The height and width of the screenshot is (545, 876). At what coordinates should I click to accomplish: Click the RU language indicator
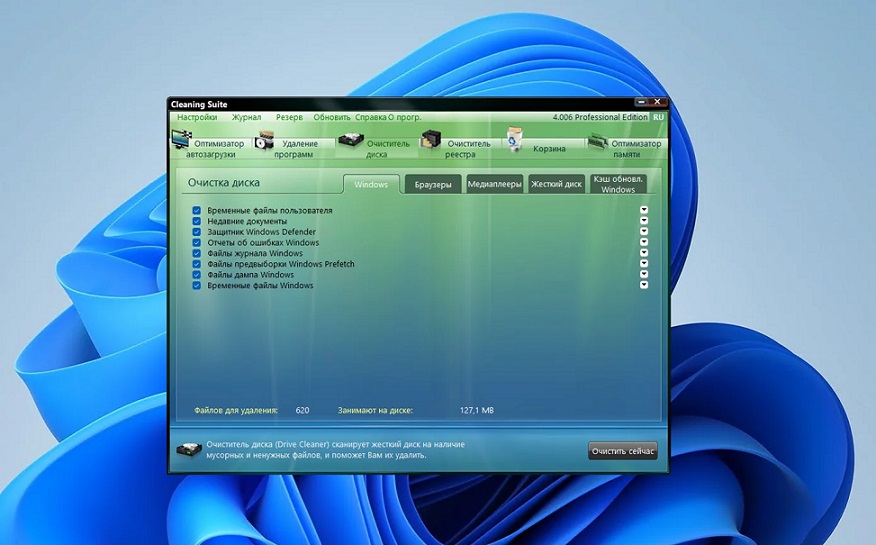[x=658, y=118]
